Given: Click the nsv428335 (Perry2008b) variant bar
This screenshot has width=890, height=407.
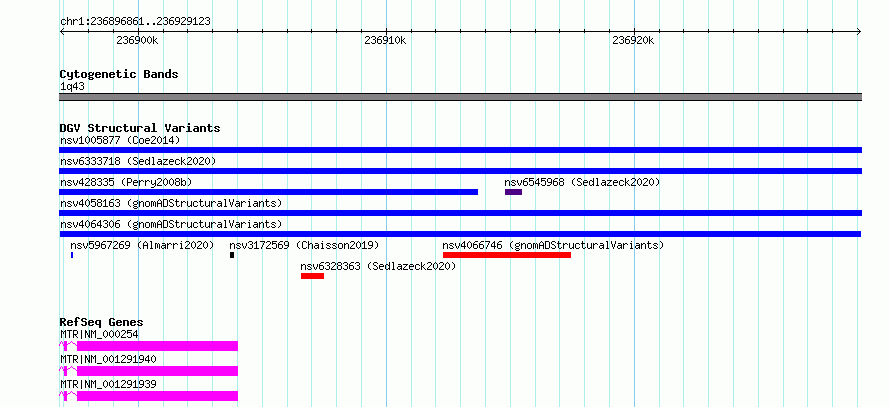Looking at the screenshot, I should (268, 192).
